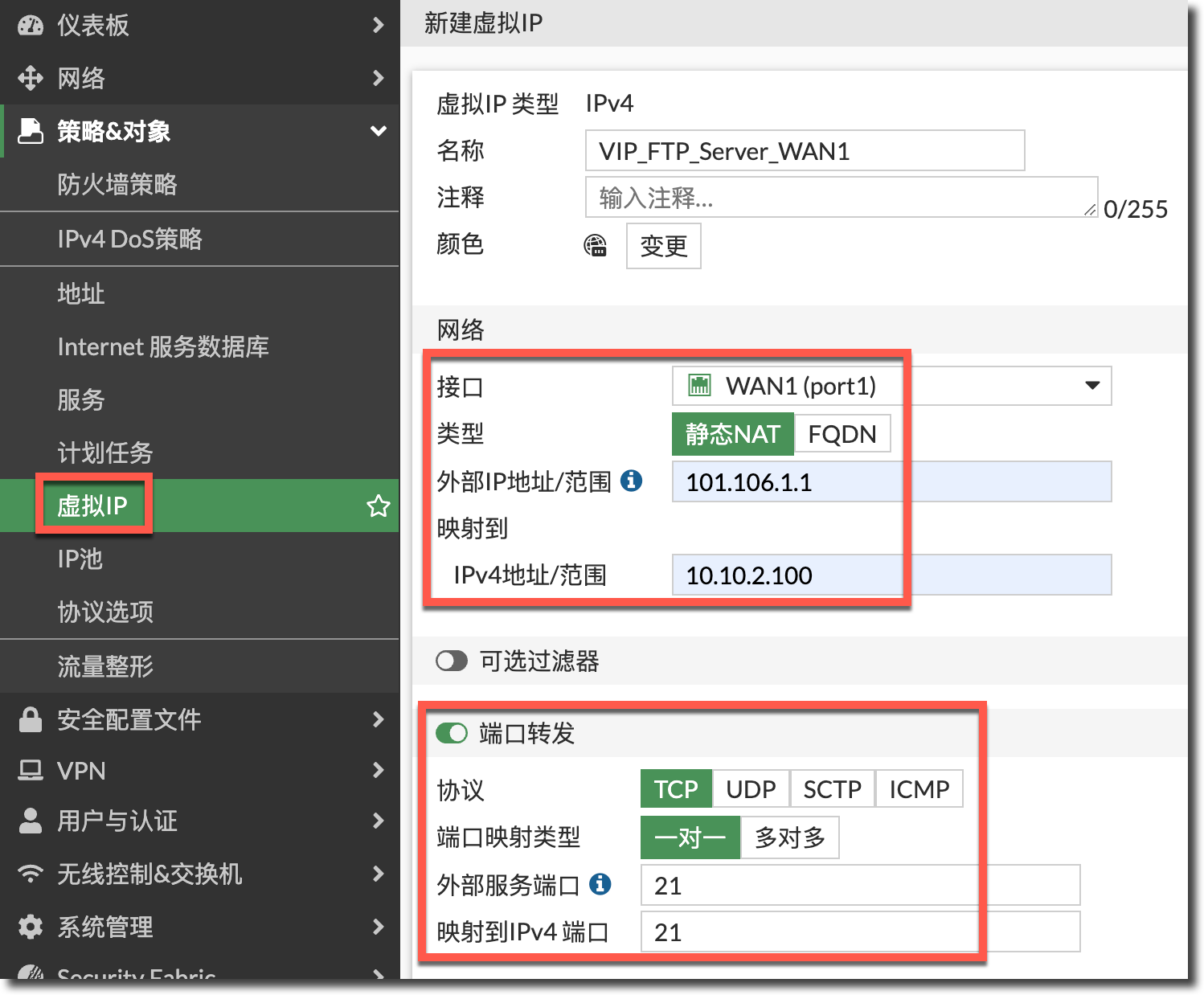Click the dashboard gauge icon

pyautogui.click(x=31, y=26)
